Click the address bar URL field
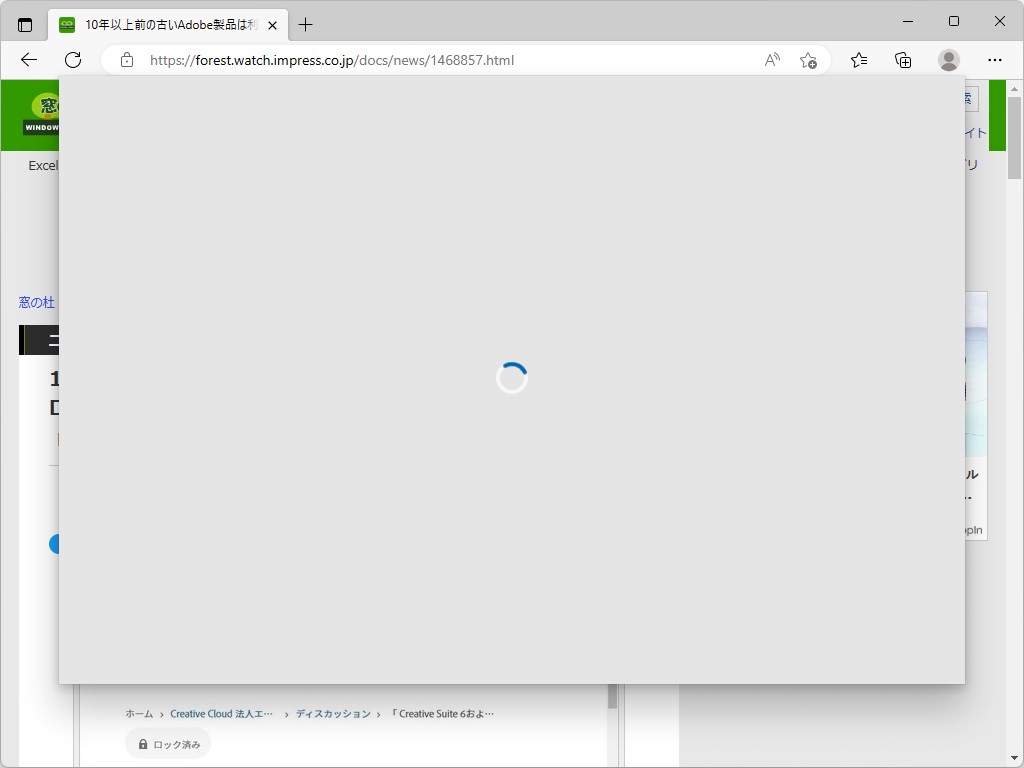 (x=330, y=60)
